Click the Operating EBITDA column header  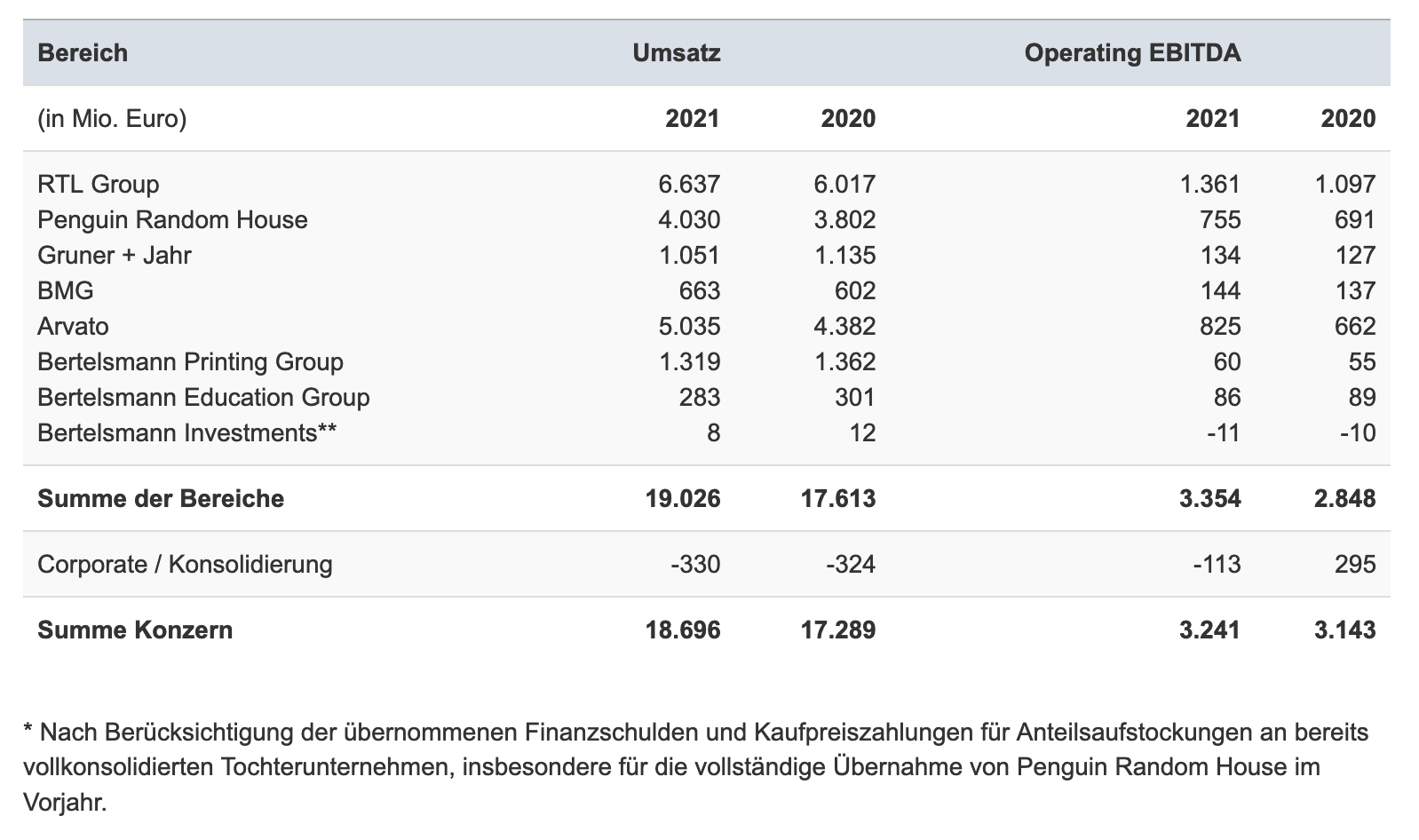coord(1132,53)
